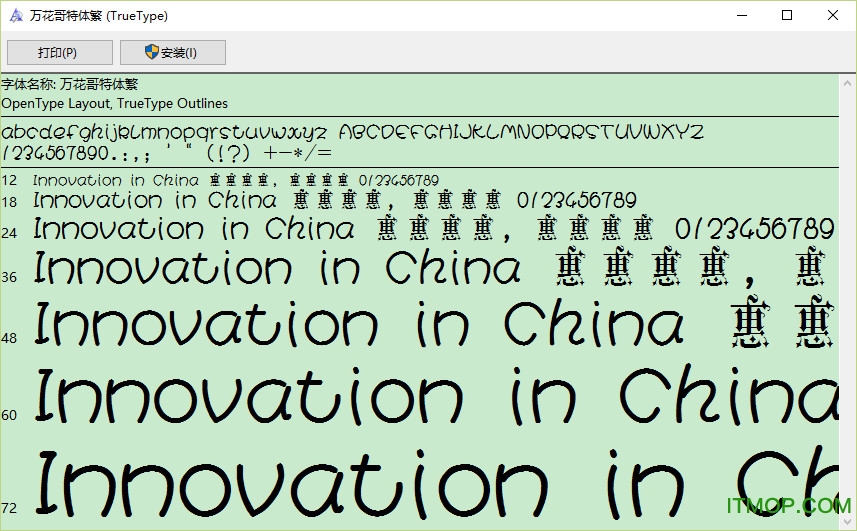Click the 36 point sample text line

(x=430, y=269)
